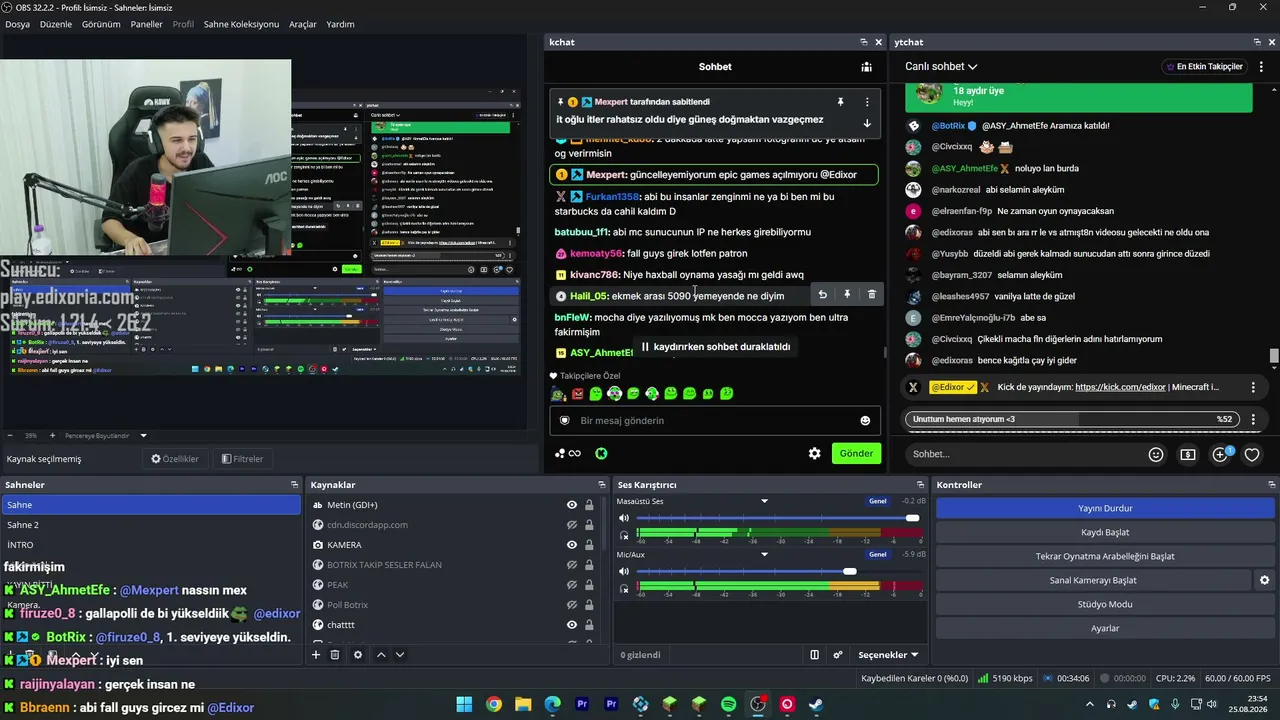This screenshot has height=720, width=1280.
Task: Open kchat settings gear icon
Action: pyautogui.click(x=814, y=453)
